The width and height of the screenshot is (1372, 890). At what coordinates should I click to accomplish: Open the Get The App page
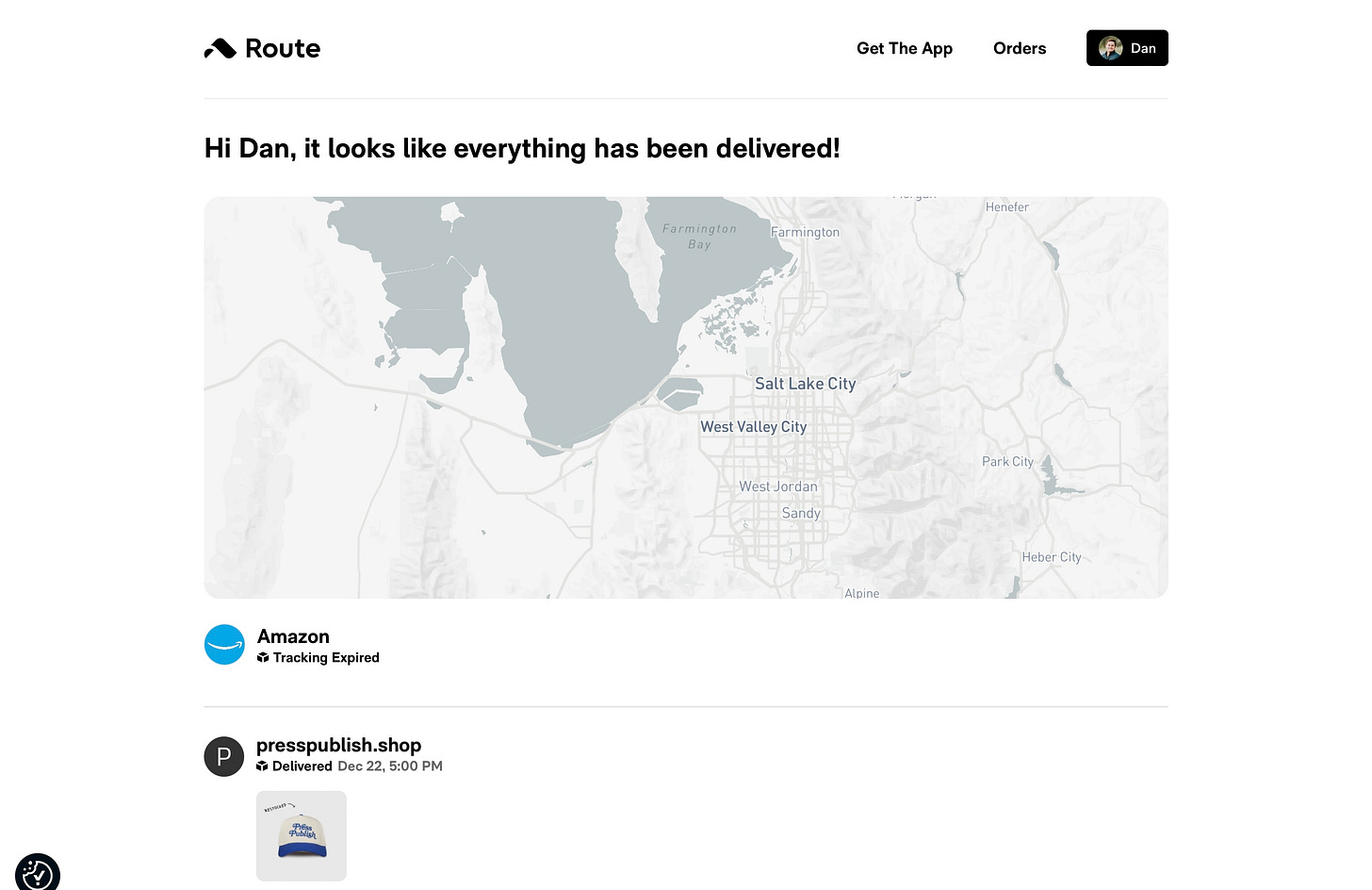[905, 48]
